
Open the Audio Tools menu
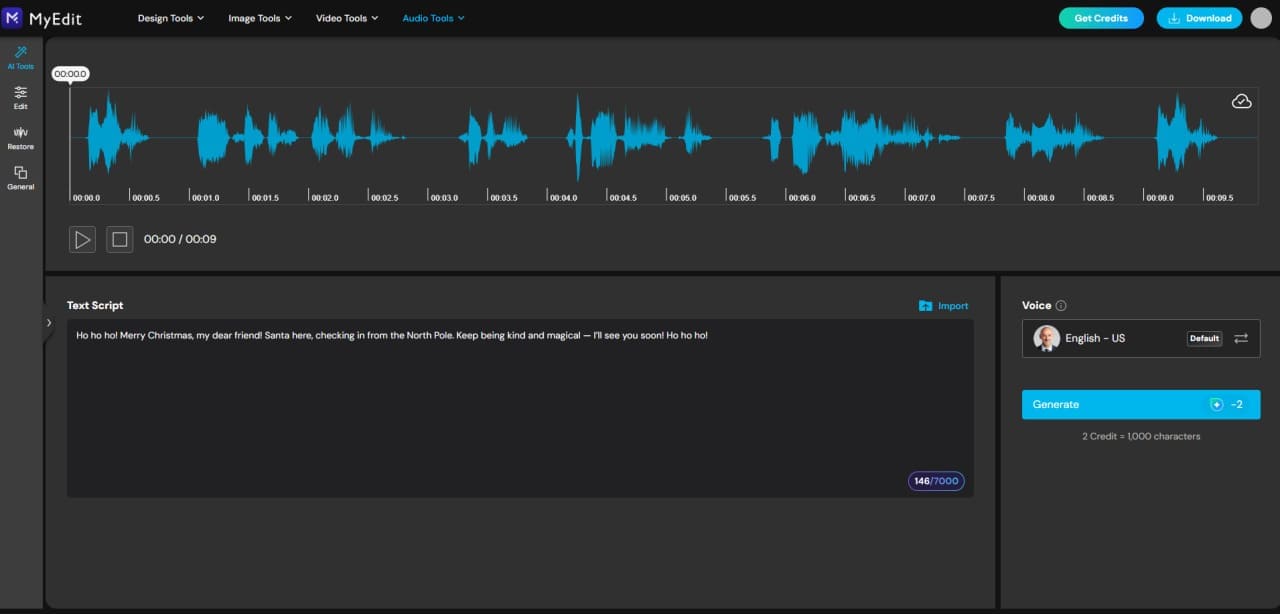click(x=433, y=18)
